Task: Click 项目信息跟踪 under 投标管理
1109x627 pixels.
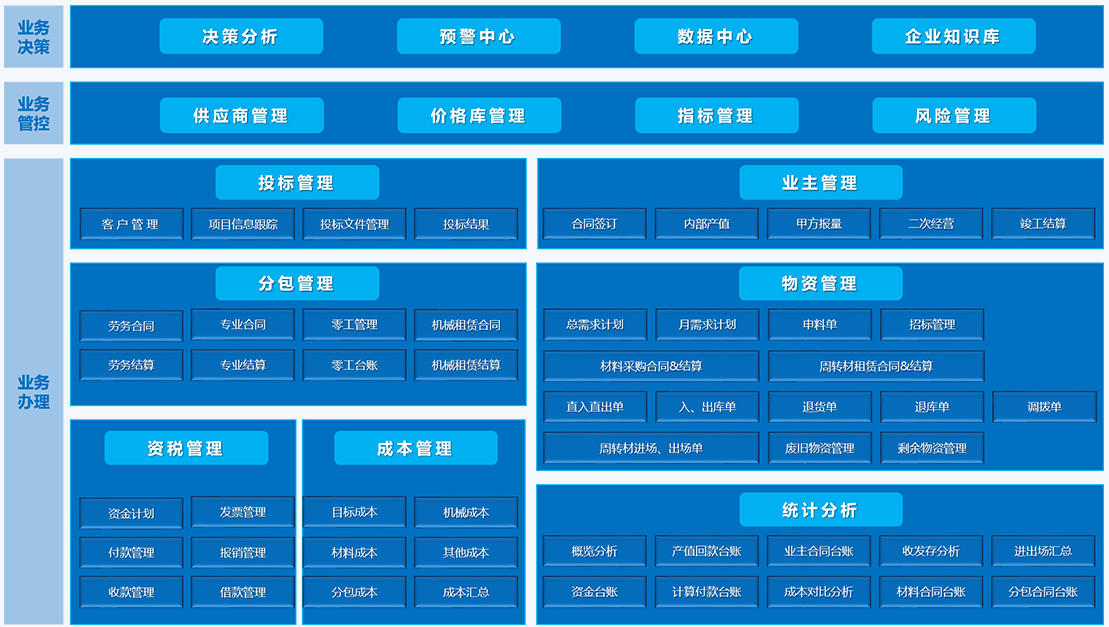Action: [243, 224]
